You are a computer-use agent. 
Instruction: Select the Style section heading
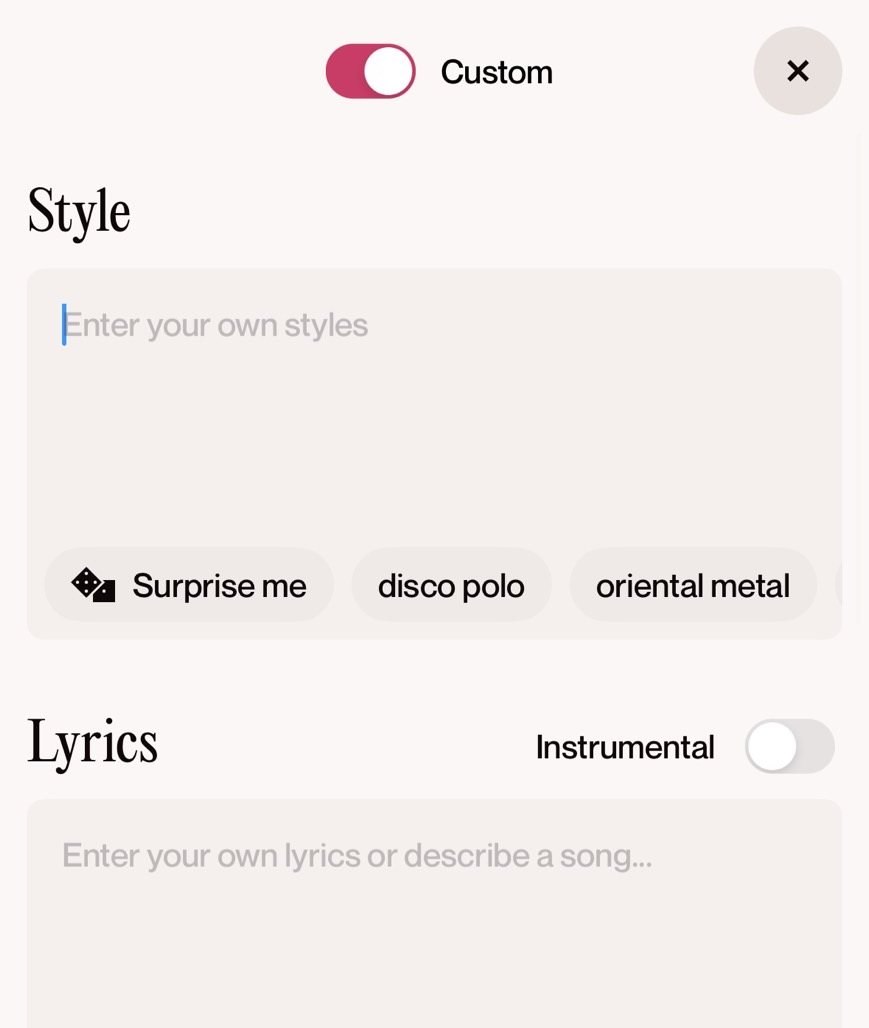point(79,211)
